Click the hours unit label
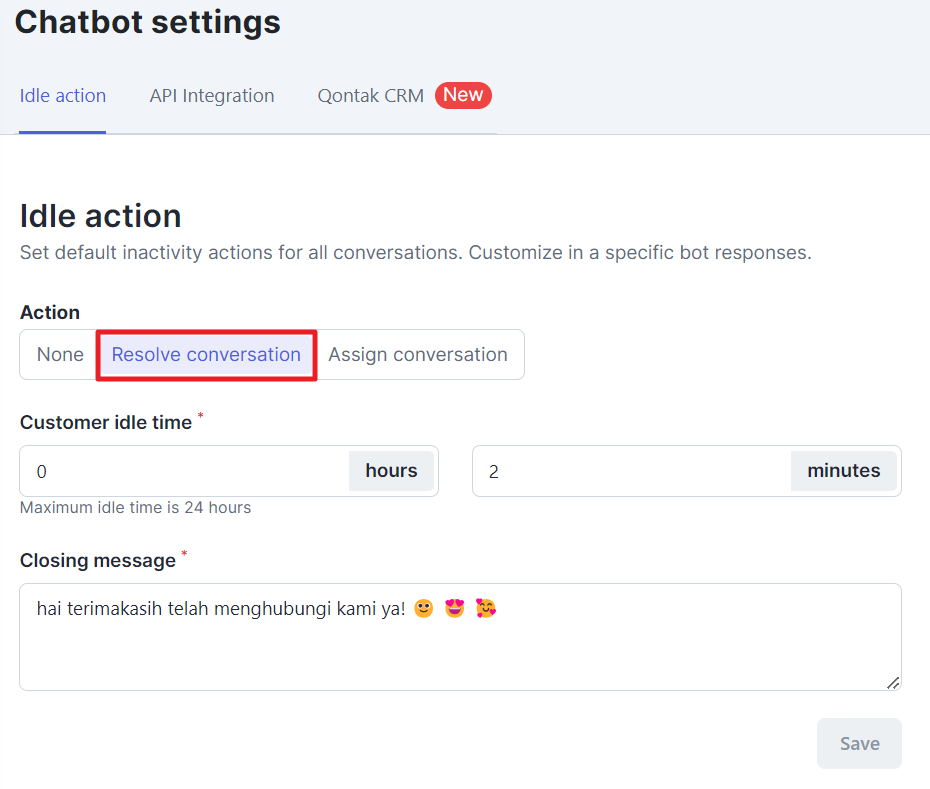 pos(391,471)
